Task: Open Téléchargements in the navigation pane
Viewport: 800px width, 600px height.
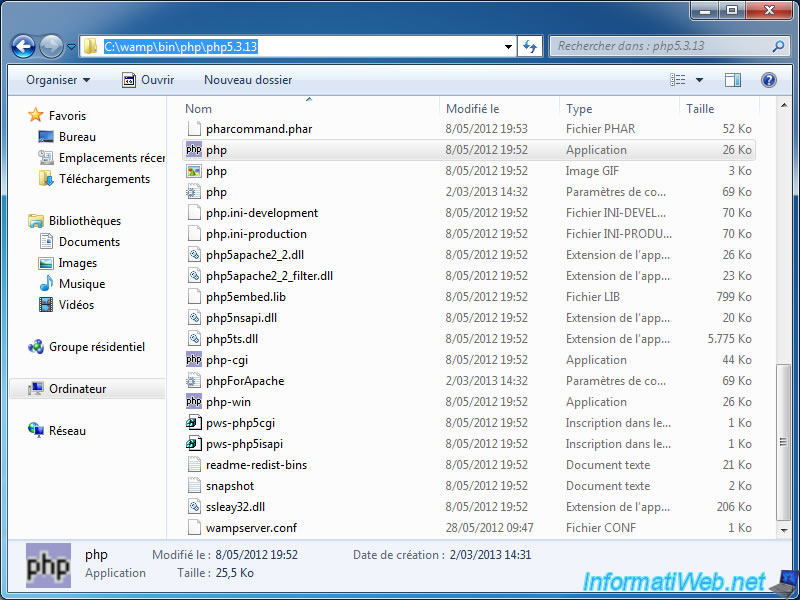Action: [104, 179]
